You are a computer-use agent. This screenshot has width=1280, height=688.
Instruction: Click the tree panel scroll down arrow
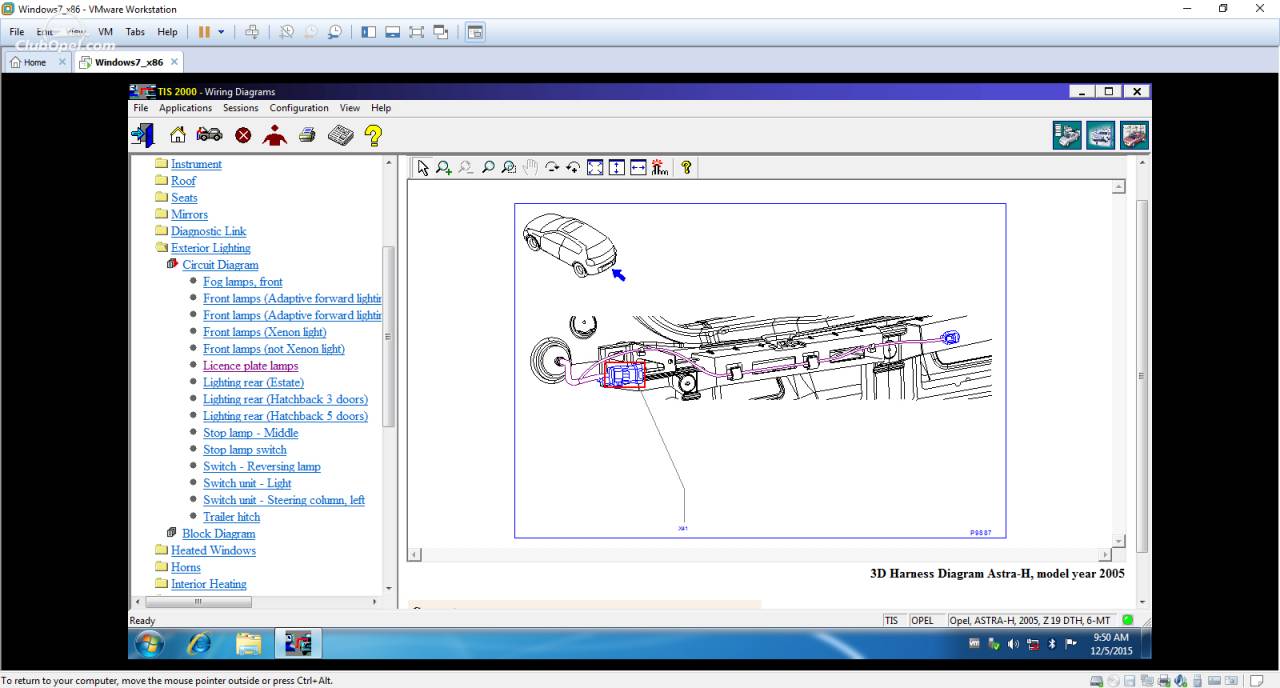(x=389, y=589)
